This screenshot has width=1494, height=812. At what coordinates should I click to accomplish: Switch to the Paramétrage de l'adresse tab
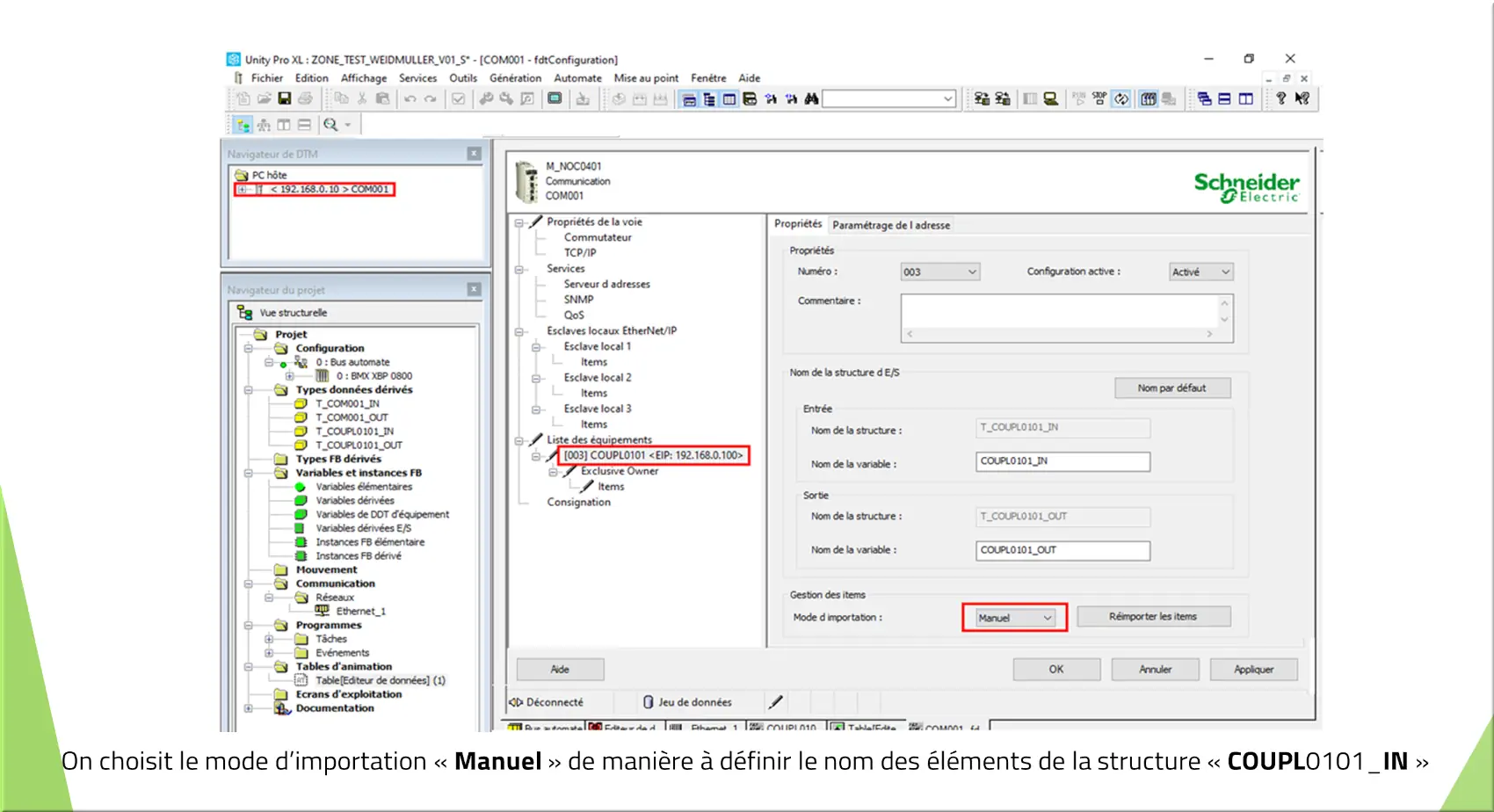tap(891, 225)
